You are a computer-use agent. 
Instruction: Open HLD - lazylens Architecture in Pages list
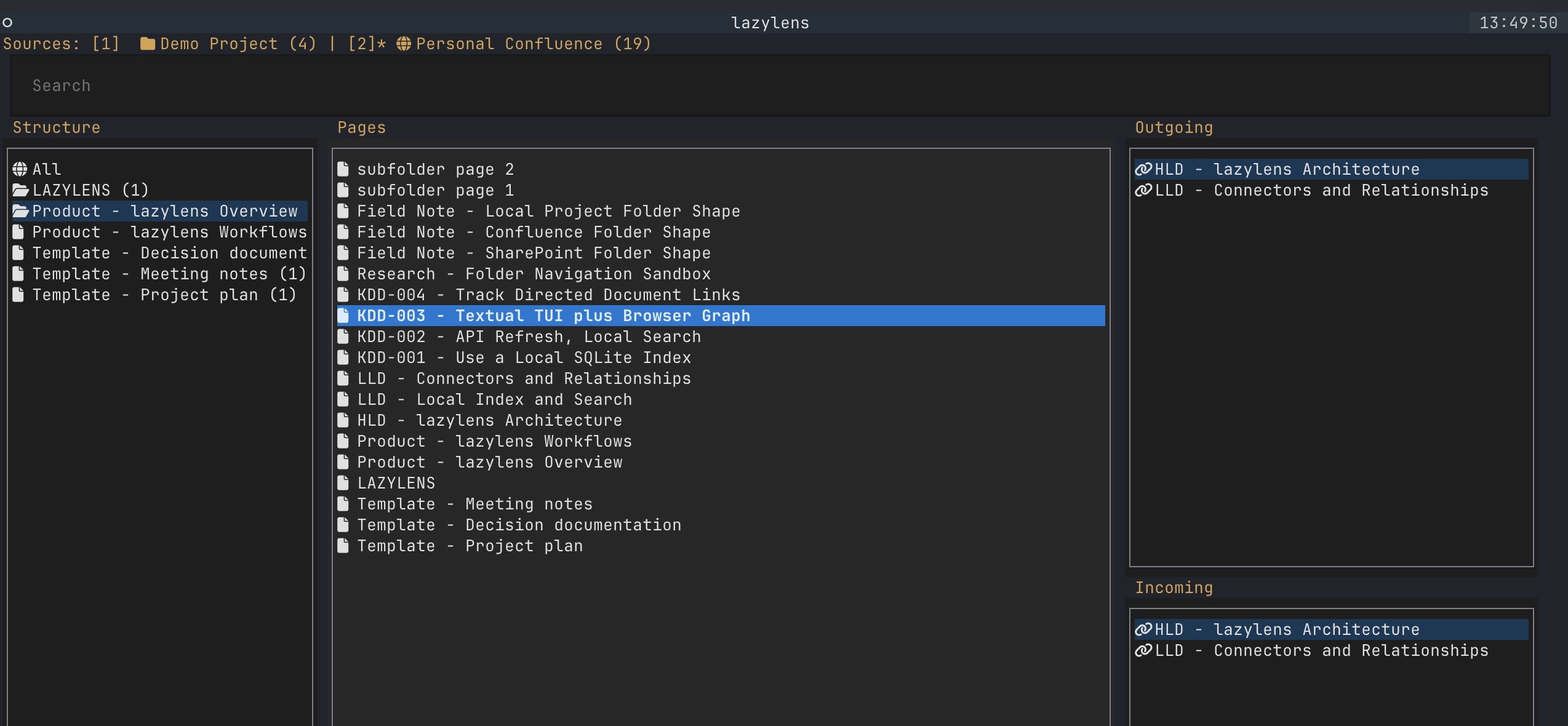point(721,420)
